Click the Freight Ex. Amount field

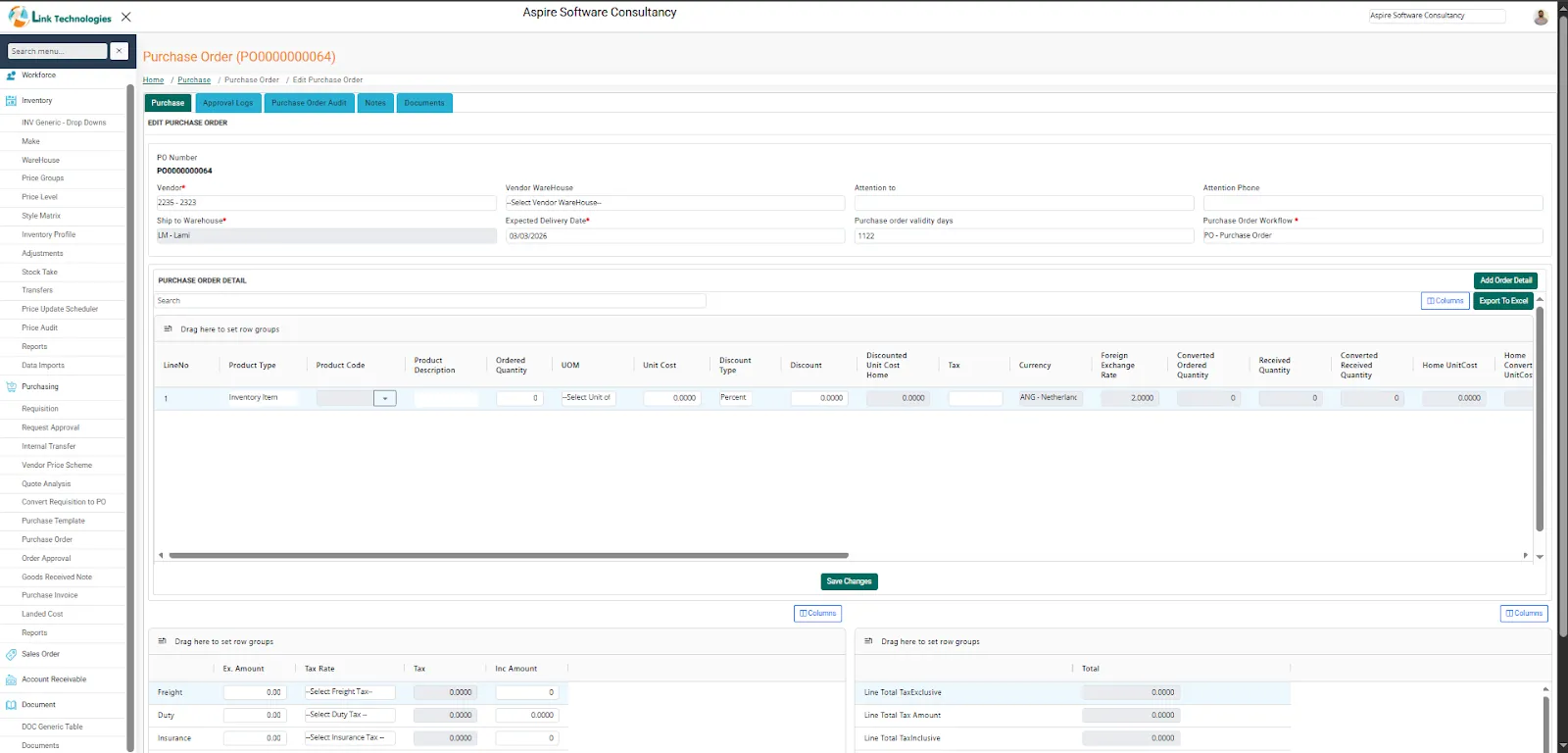click(x=255, y=692)
